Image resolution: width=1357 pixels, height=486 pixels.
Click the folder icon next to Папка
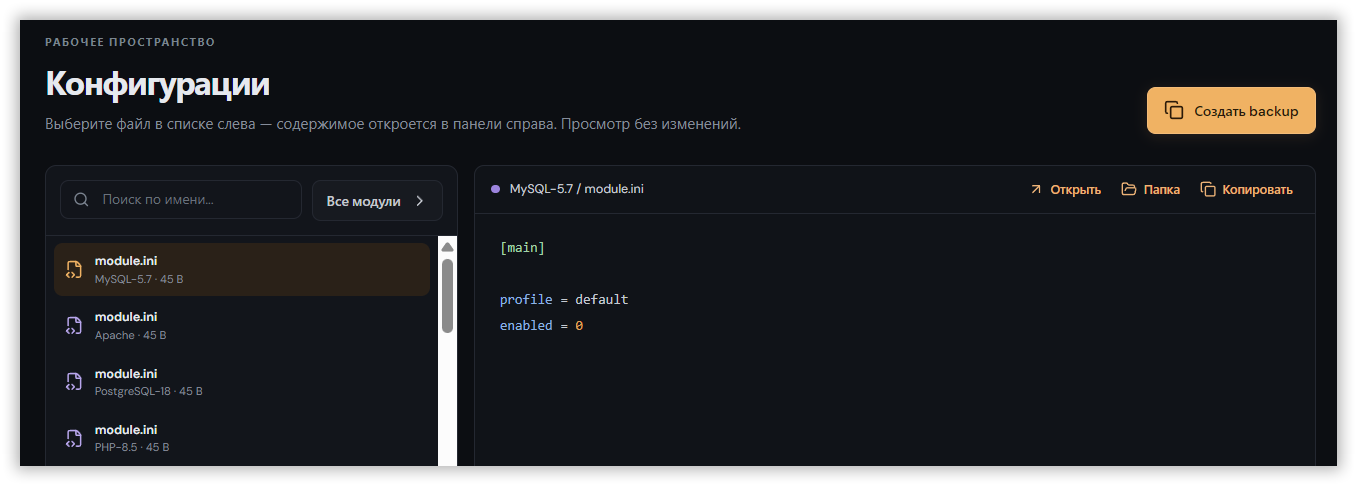(1129, 189)
